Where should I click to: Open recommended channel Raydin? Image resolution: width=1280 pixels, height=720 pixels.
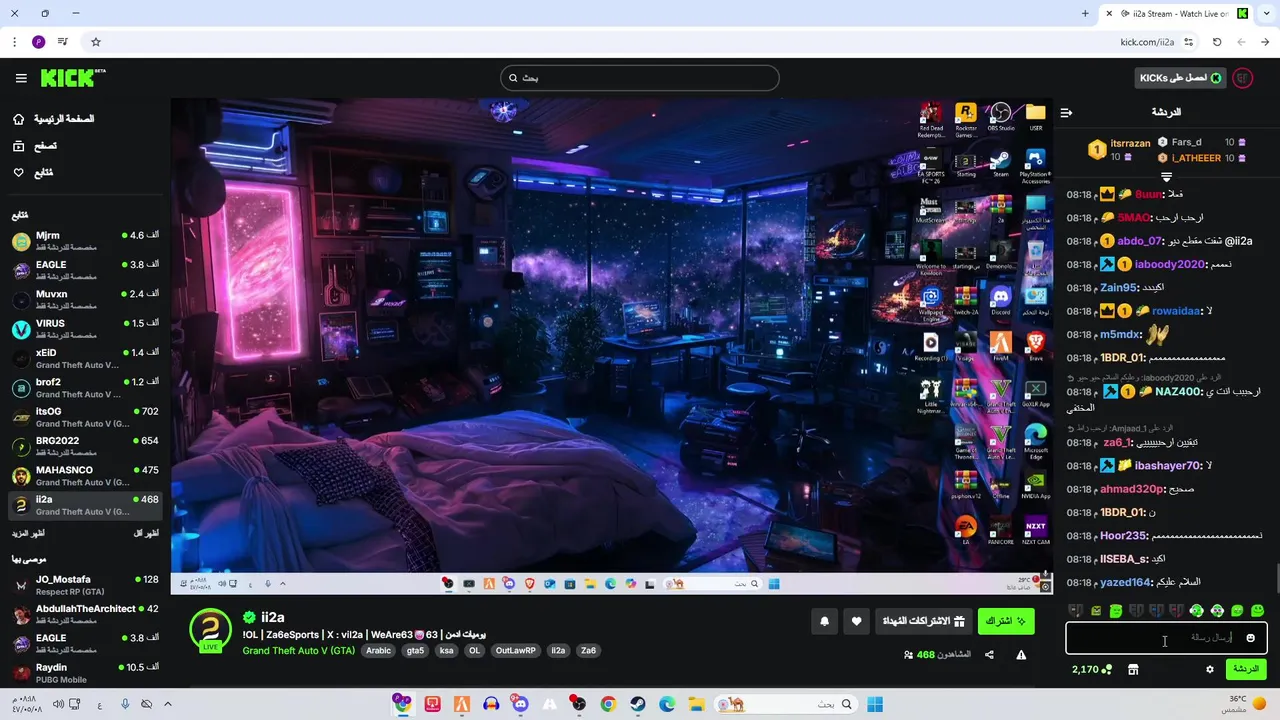(85, 673)
